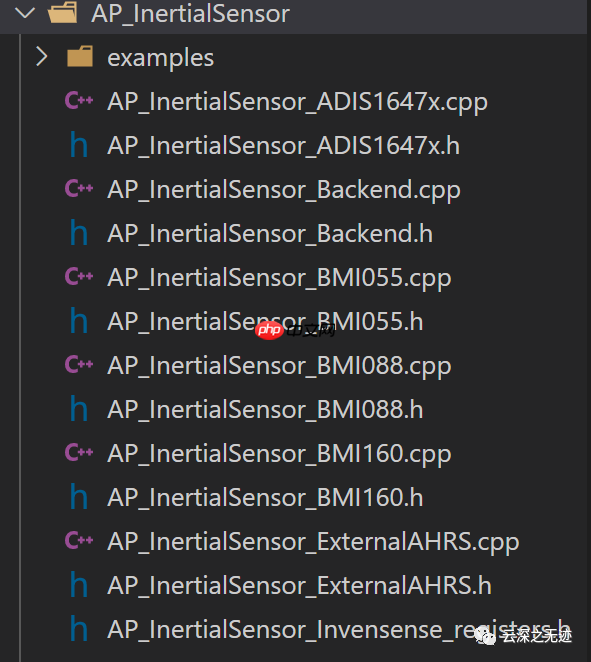Open AP_InertialSensor_BMI160.cpp file
Viewport: 591px width, 662px height.
pos(279,454)
